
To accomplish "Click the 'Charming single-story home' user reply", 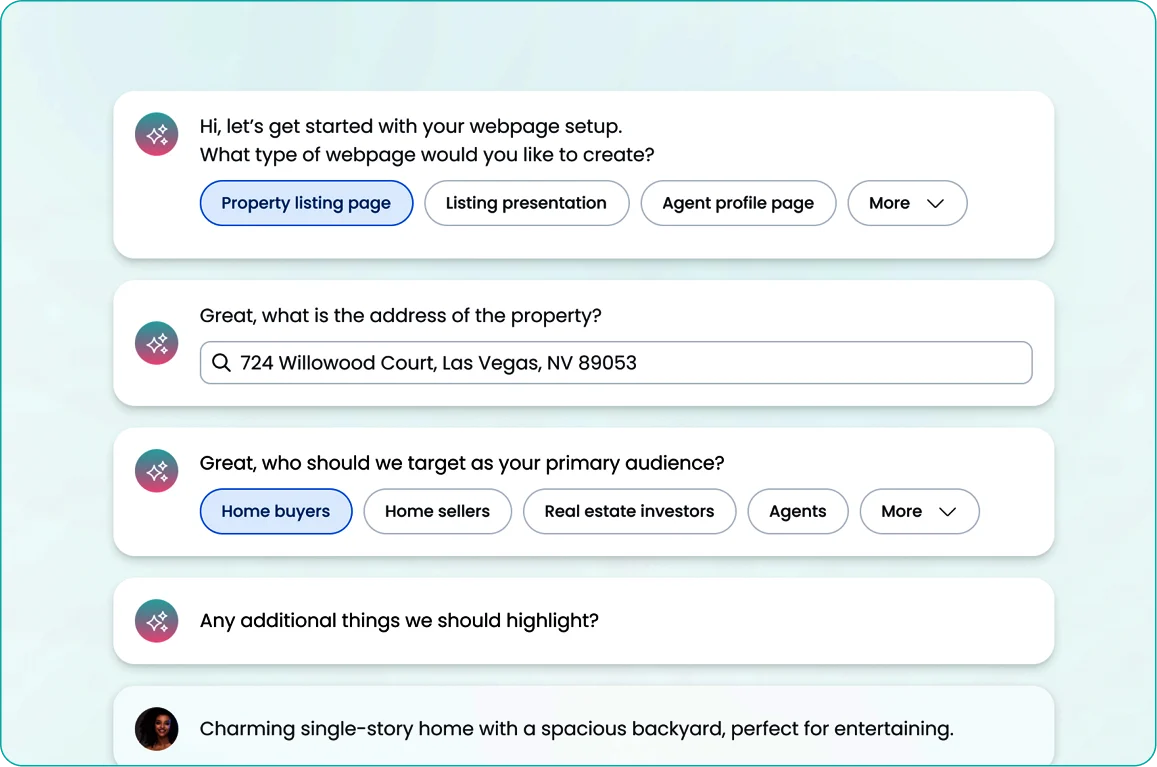I will (x=576, y=729).
